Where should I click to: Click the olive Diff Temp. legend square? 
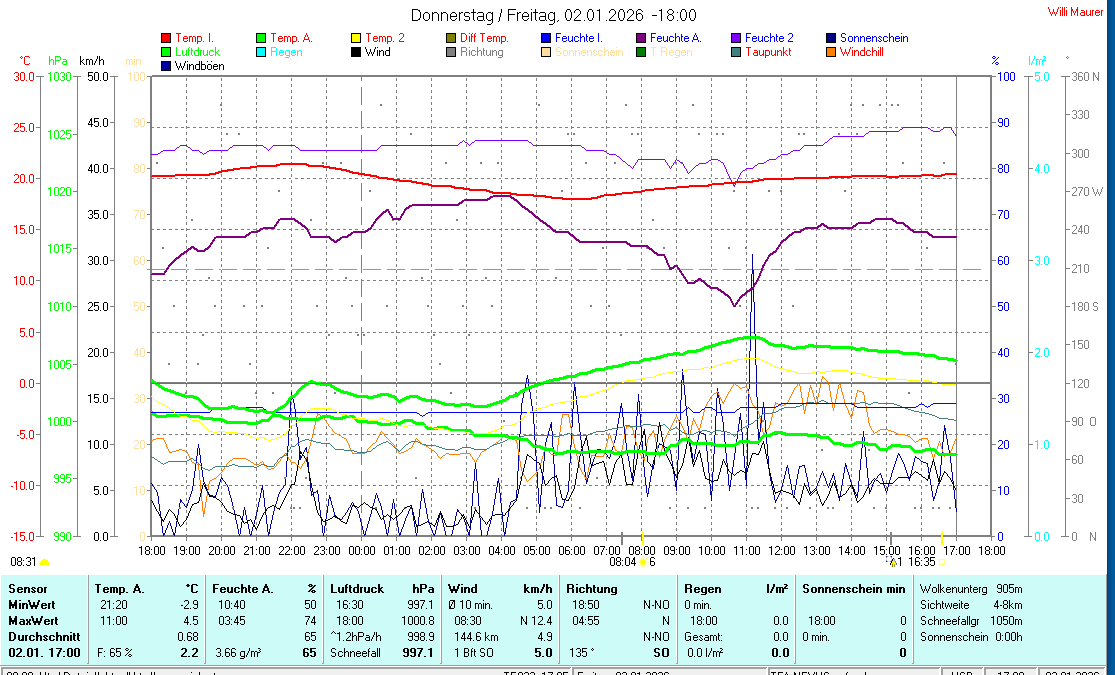[x=451, y=38]
